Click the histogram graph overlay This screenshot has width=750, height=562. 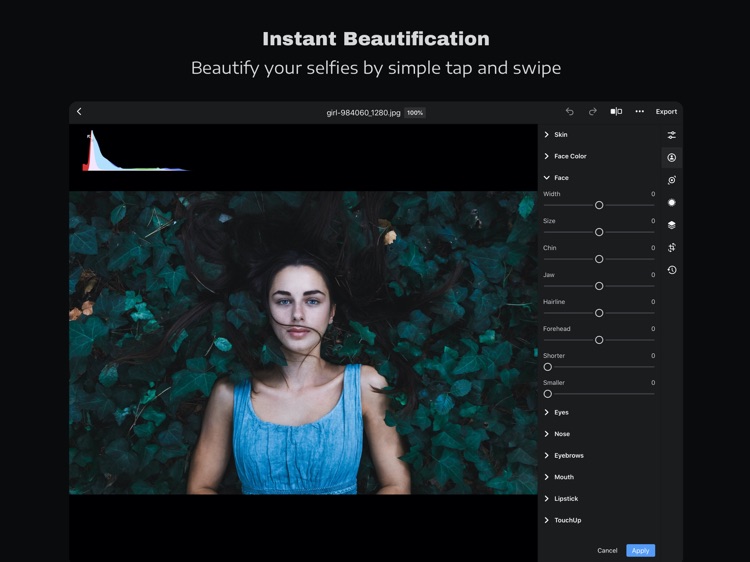(136, 151)
